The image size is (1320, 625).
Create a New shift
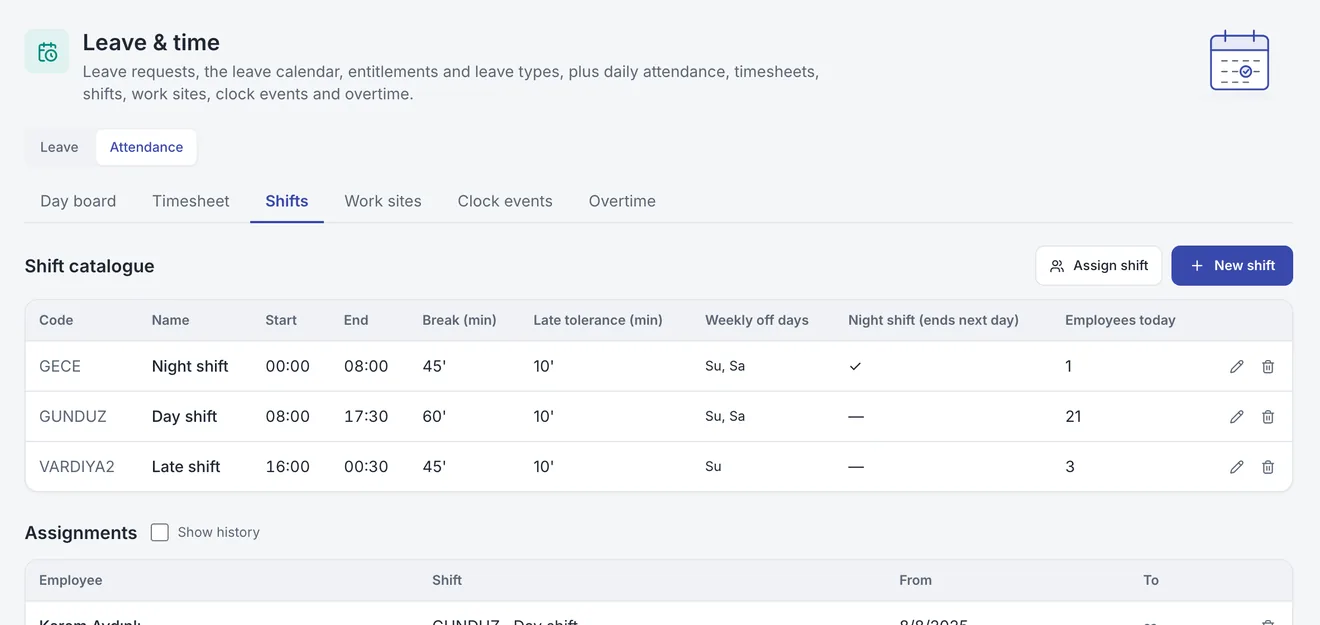point(1232,266)
